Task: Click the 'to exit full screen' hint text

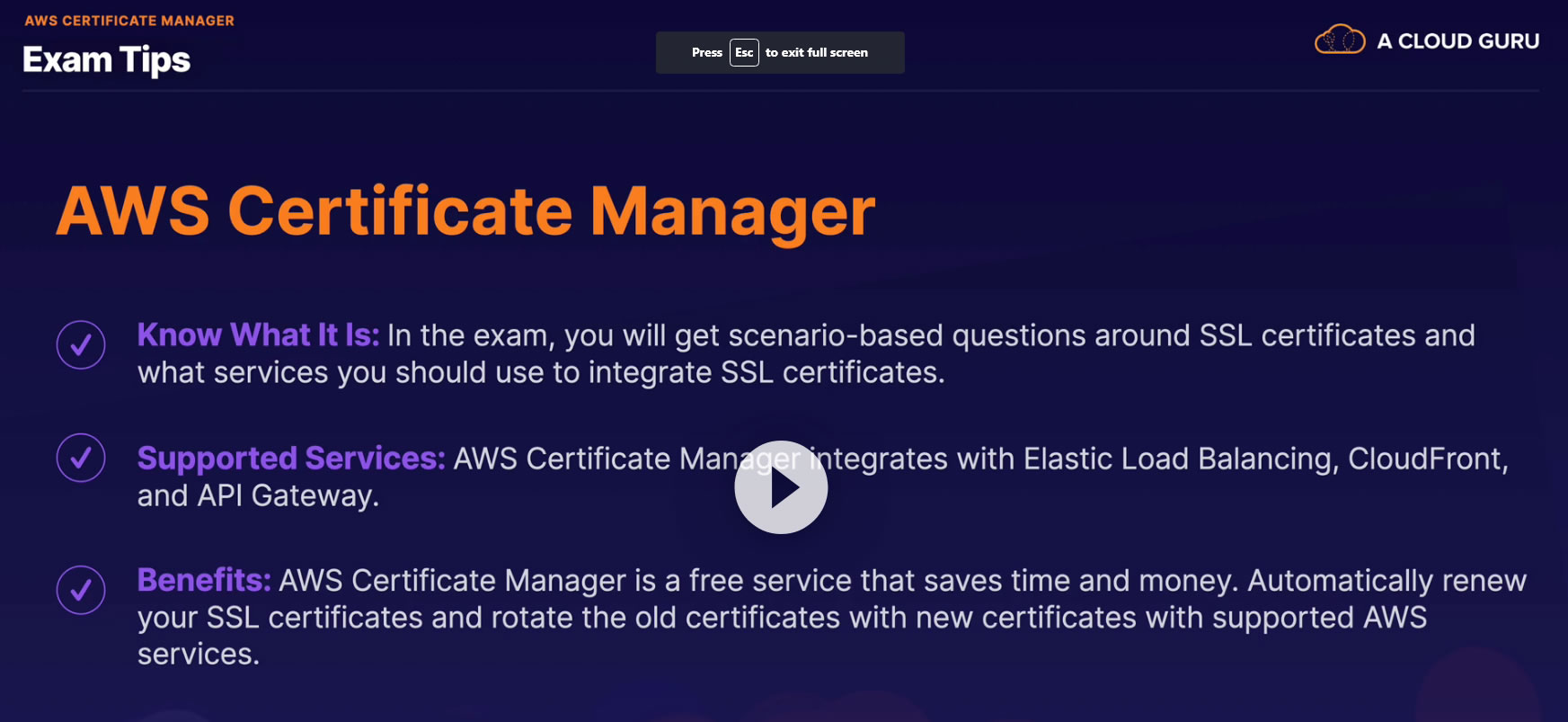Action: click(816, 53)
